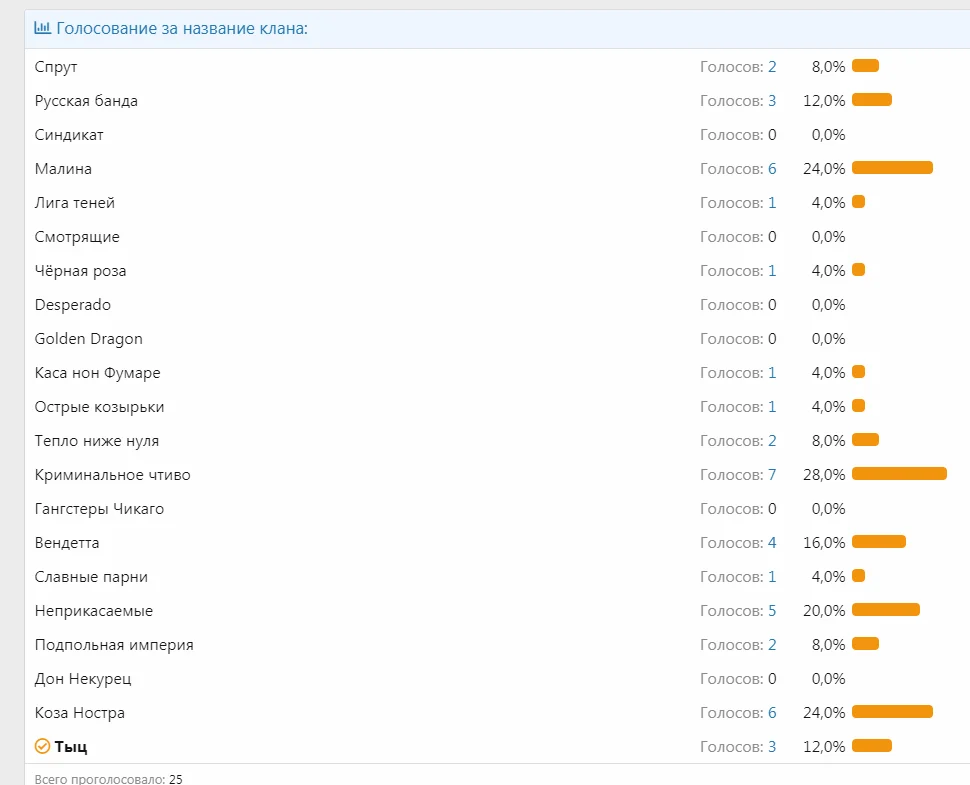Click the Вендетта 16% result bar

pos(878,542)
